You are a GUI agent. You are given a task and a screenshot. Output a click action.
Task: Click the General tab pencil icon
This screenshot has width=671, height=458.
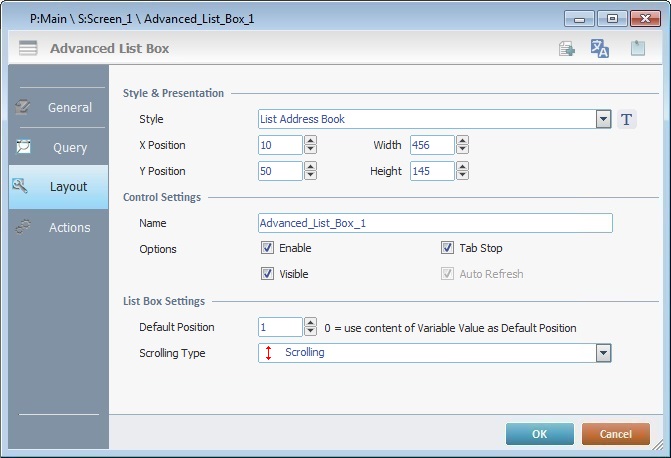coord(24,107)
